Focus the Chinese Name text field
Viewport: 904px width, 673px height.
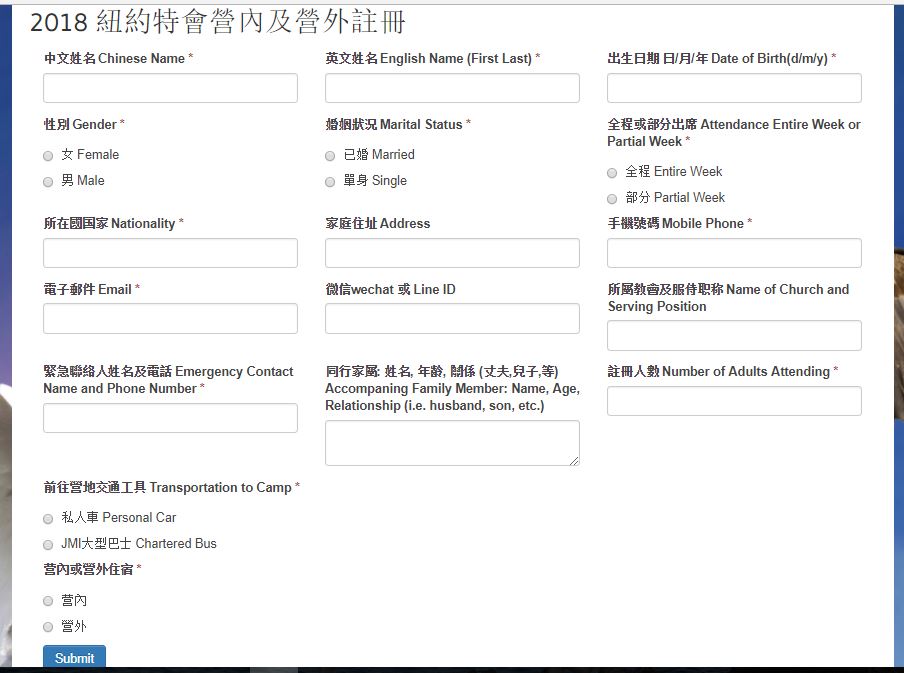170,88
